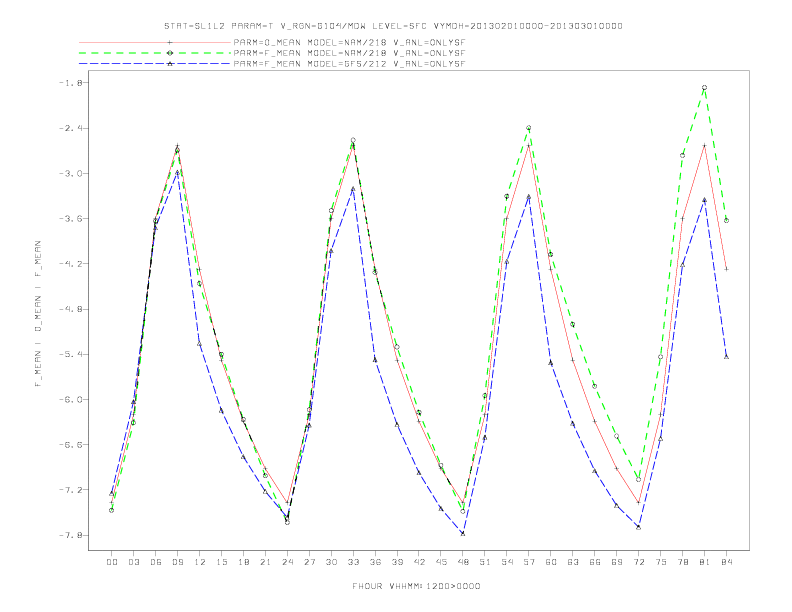
Task: Click y-axis tick label -7.8
Action: click(x=69, y=535)
